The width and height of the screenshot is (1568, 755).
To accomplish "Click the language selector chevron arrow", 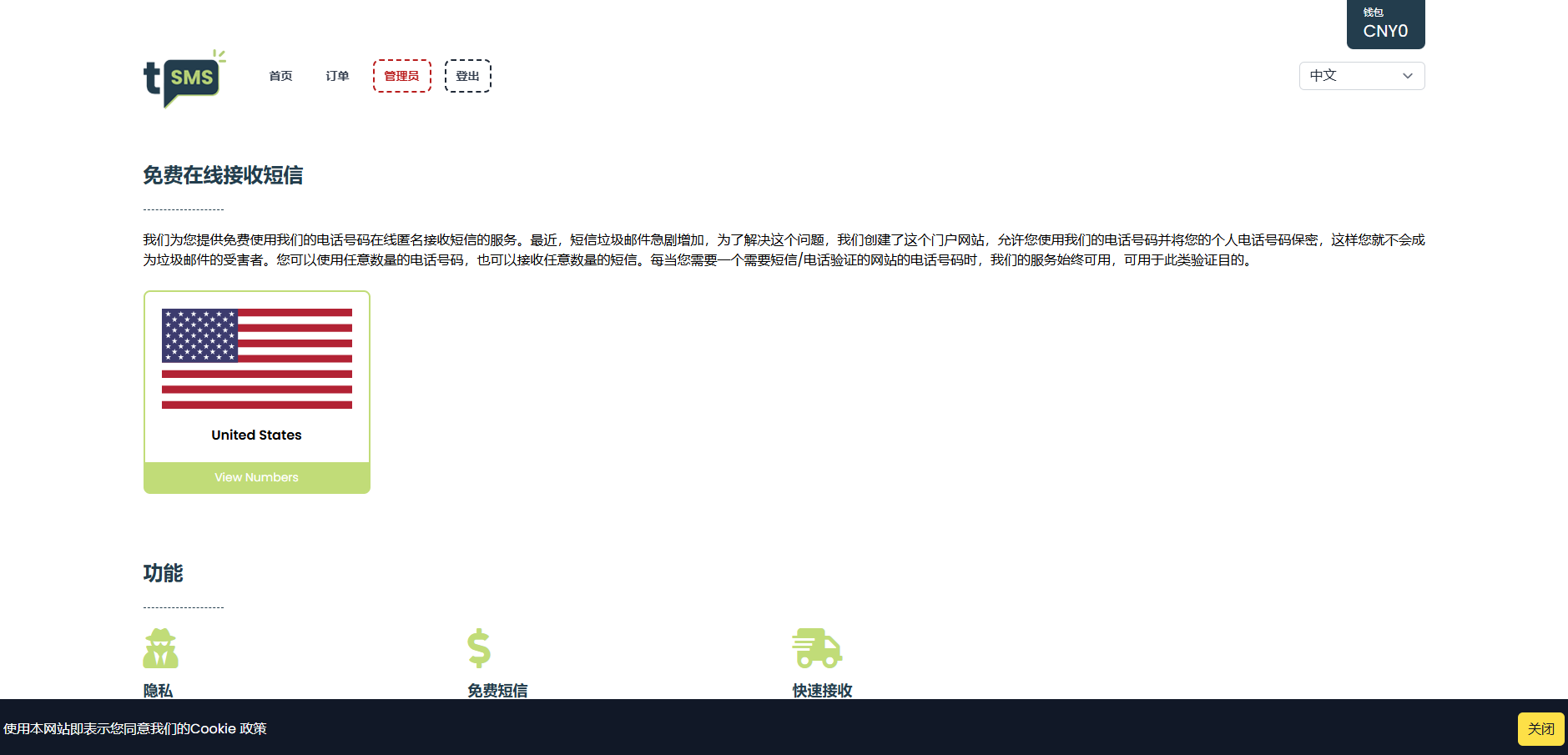I will 1408,76.
